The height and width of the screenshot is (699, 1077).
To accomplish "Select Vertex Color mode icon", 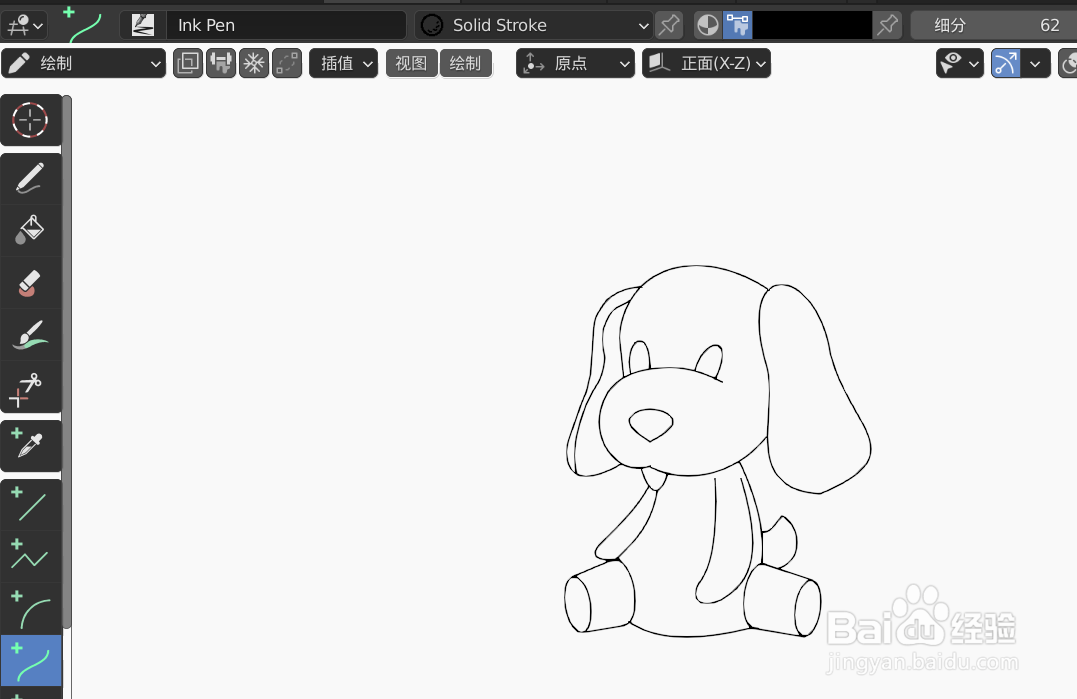I will 738,25.
